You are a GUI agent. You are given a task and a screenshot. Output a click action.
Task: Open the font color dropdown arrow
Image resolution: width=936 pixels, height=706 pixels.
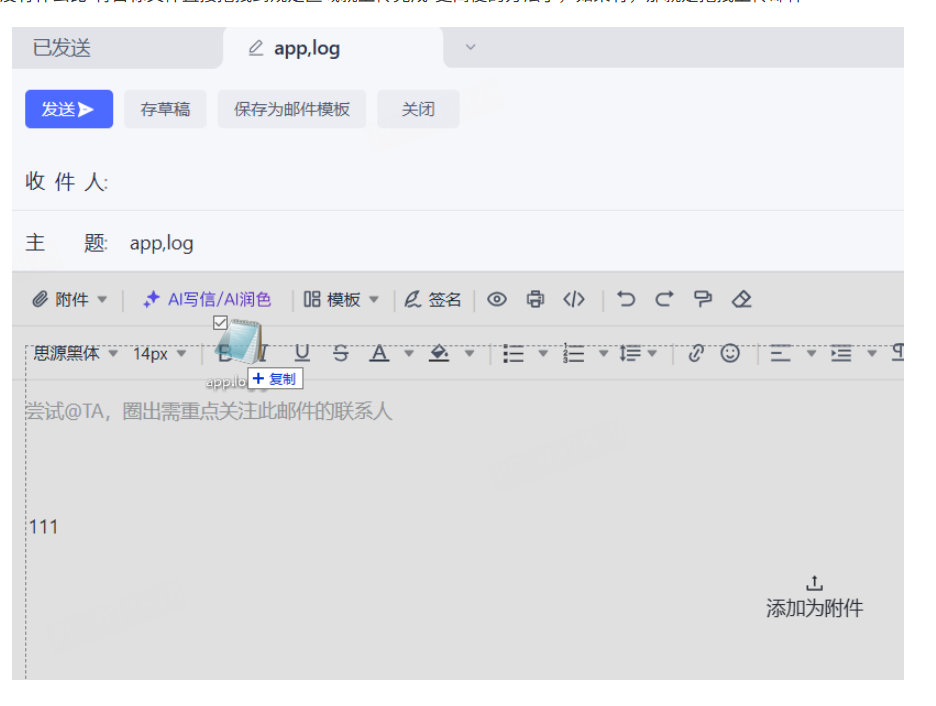point(409,353)
